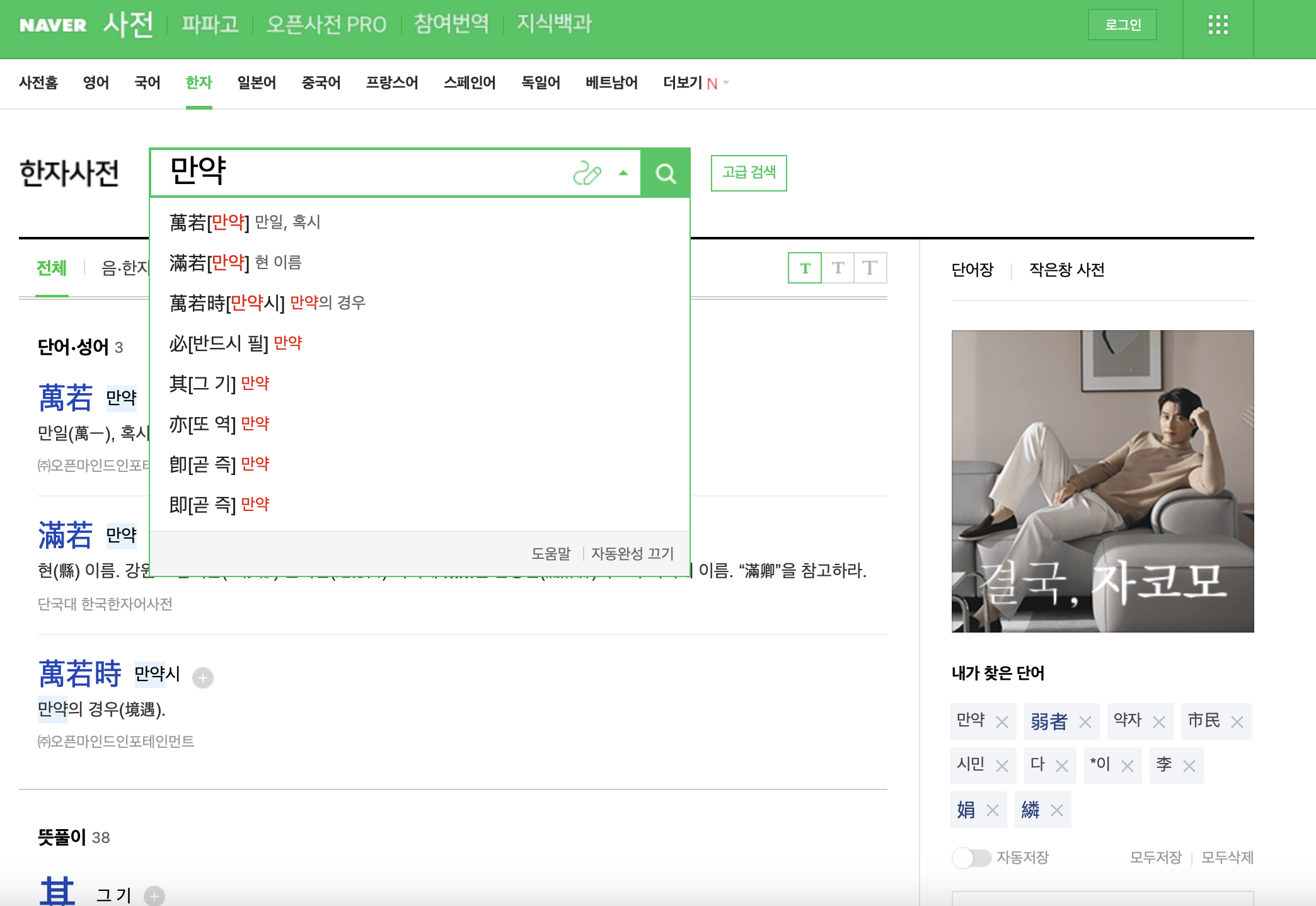1316x906 pixels.
Task: Collapse the autocomplete list arrow
Action: [x=623, y=173]
